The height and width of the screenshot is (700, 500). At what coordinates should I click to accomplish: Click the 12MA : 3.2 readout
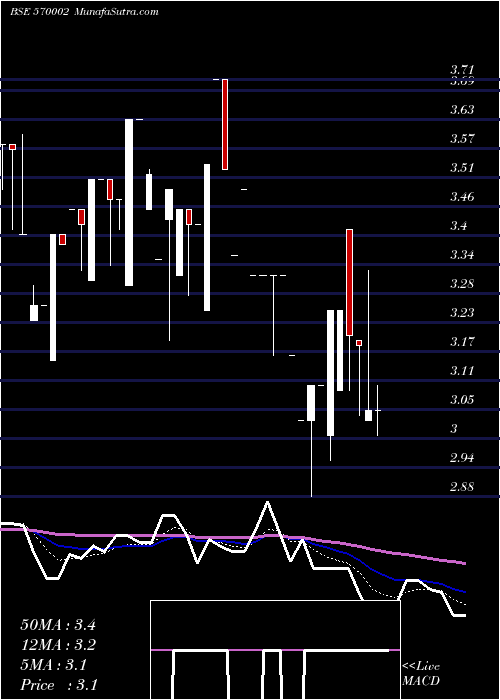(58, 645)
